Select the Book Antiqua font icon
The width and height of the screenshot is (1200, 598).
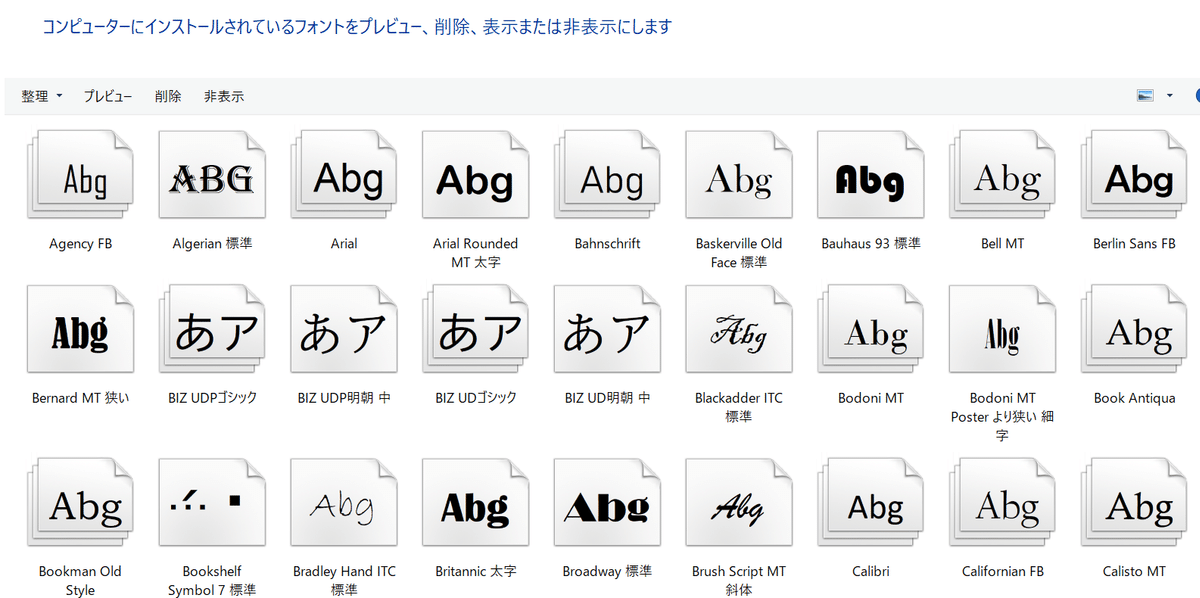1134,329
